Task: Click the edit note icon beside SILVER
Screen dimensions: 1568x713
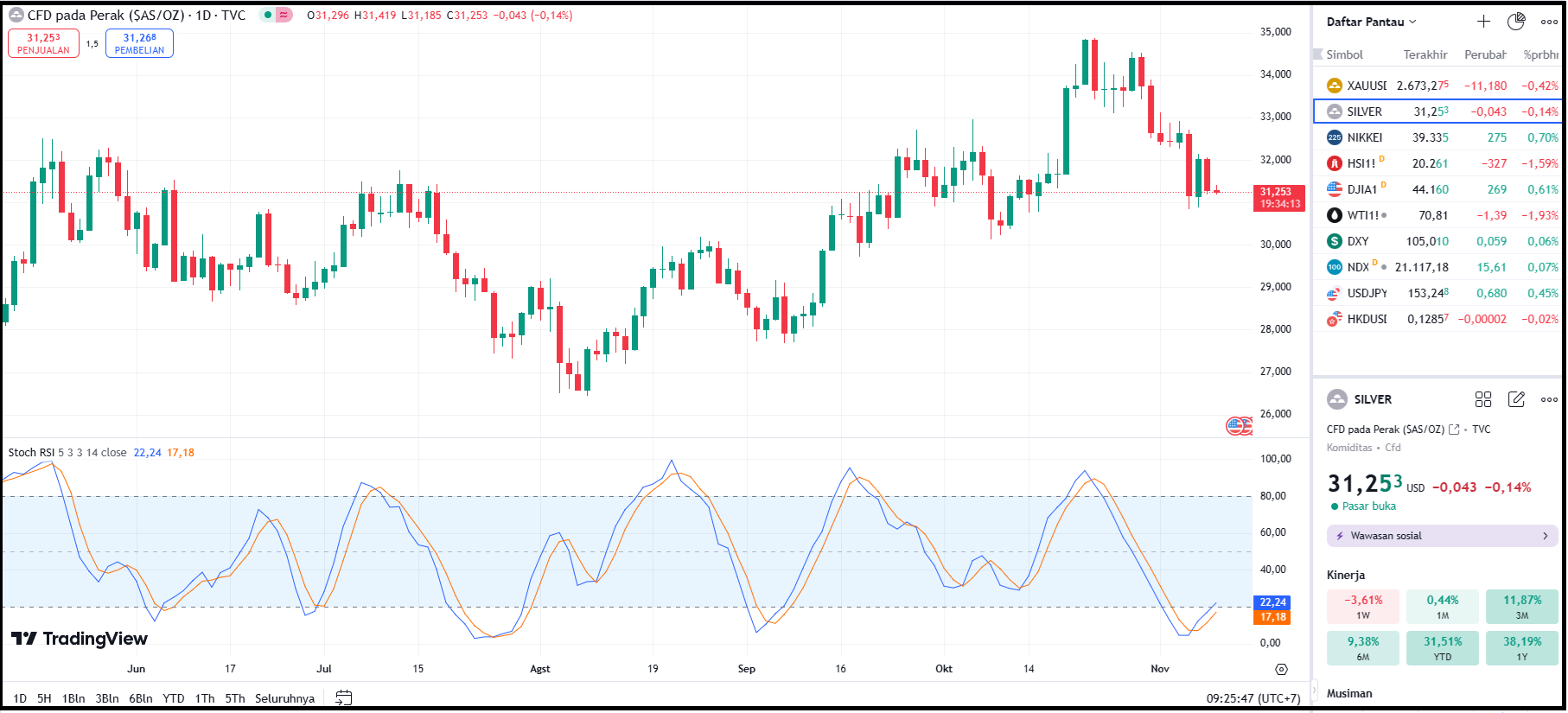Action: pos(1516,399)
